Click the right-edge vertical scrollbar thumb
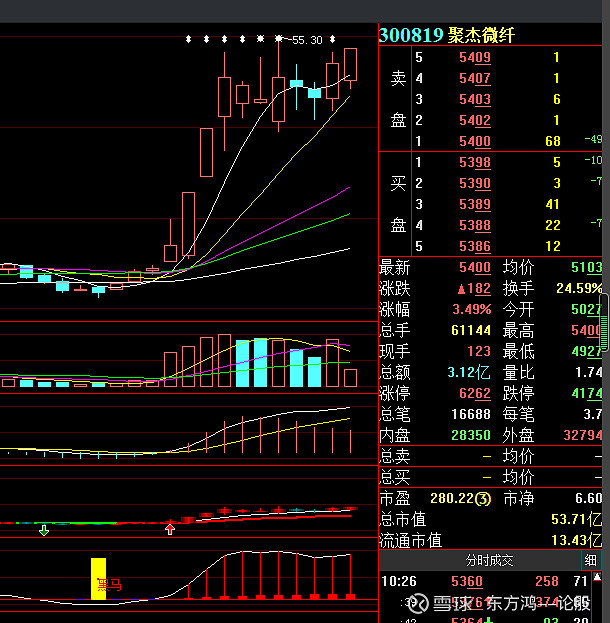 click(x=604, y=323)
